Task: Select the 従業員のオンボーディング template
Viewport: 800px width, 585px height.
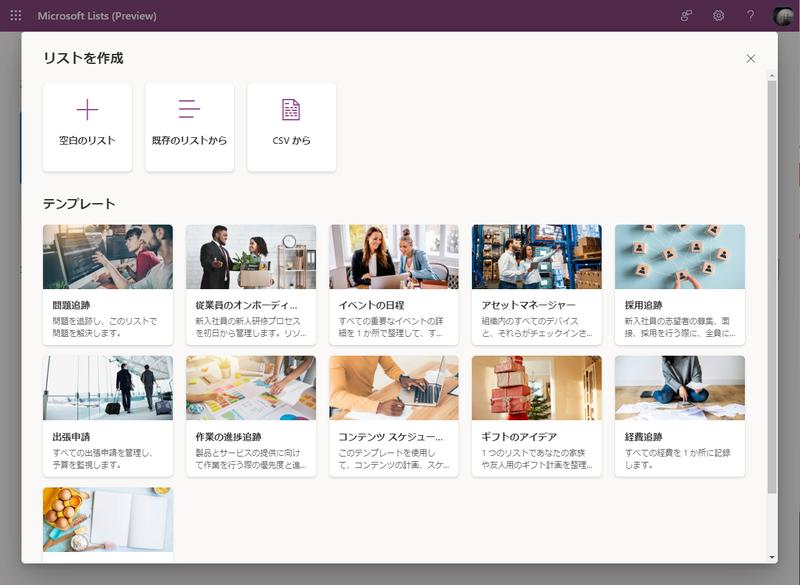Action: click(x=251, y=284)
